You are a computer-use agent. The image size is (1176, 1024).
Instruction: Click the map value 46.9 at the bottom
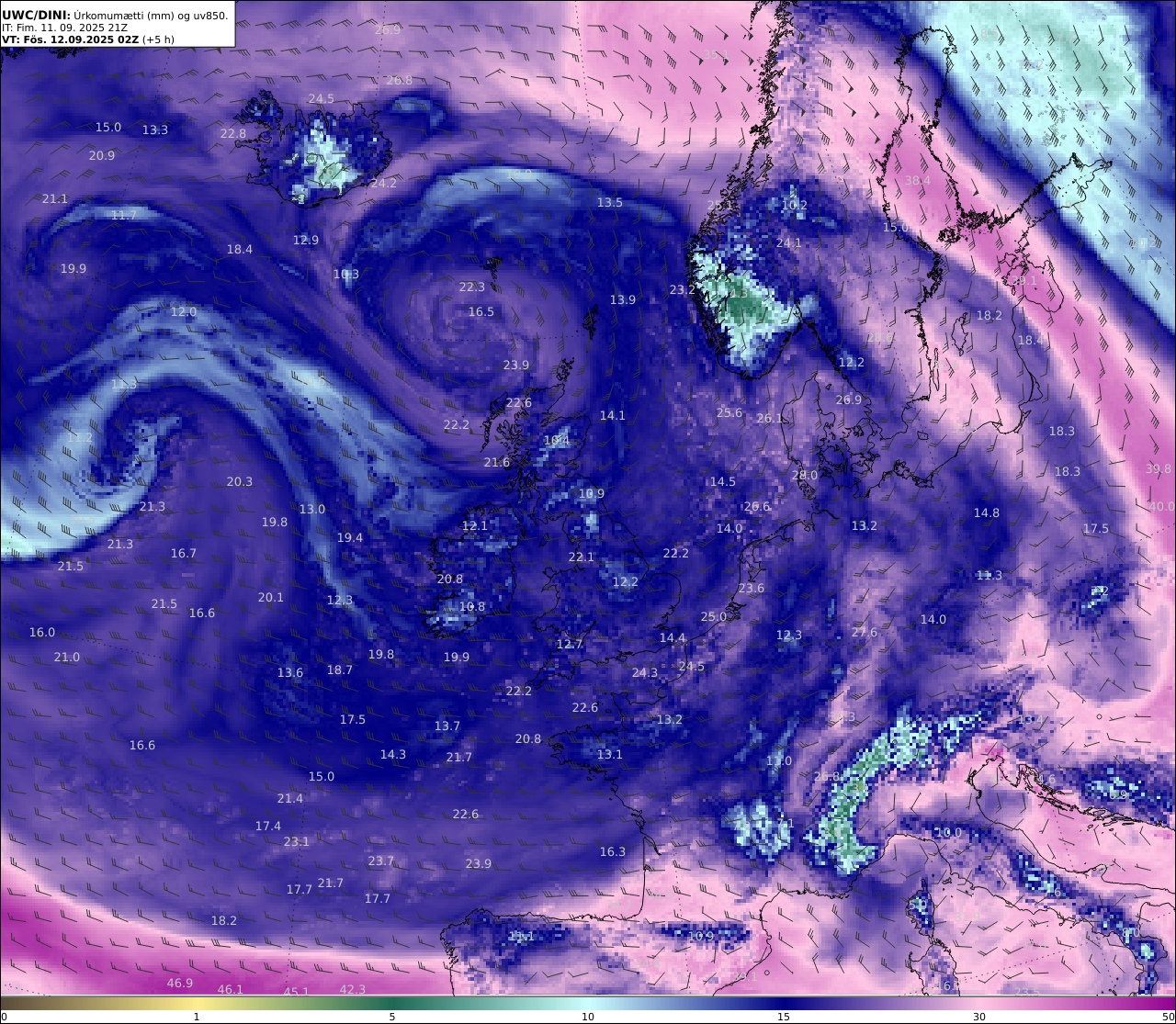pyautogui.click(x=180, y=984)
